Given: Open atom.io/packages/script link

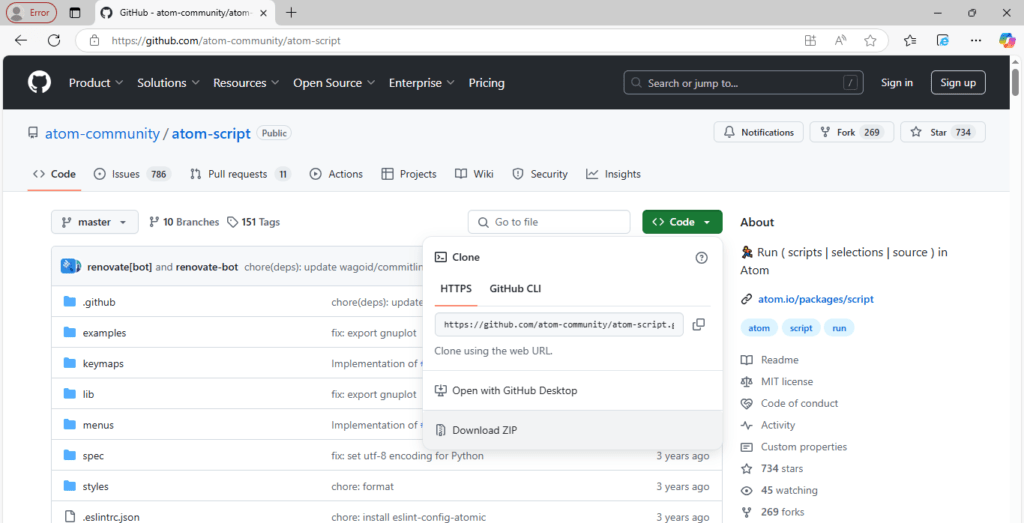Looking at the screenshot, I should pos(816,300).
